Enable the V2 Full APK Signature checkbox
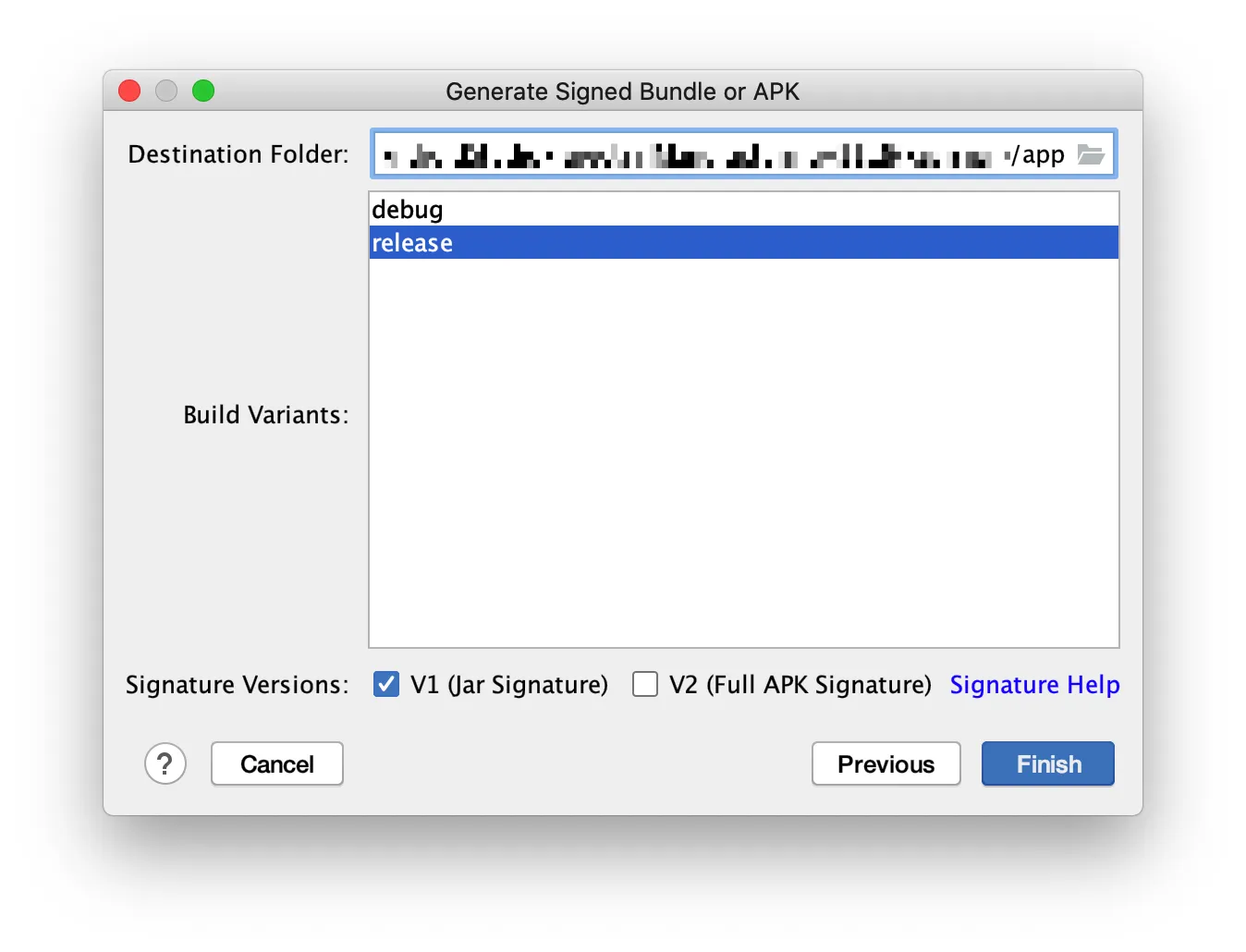The image size is (1246, 952). (x=645, y=684)
